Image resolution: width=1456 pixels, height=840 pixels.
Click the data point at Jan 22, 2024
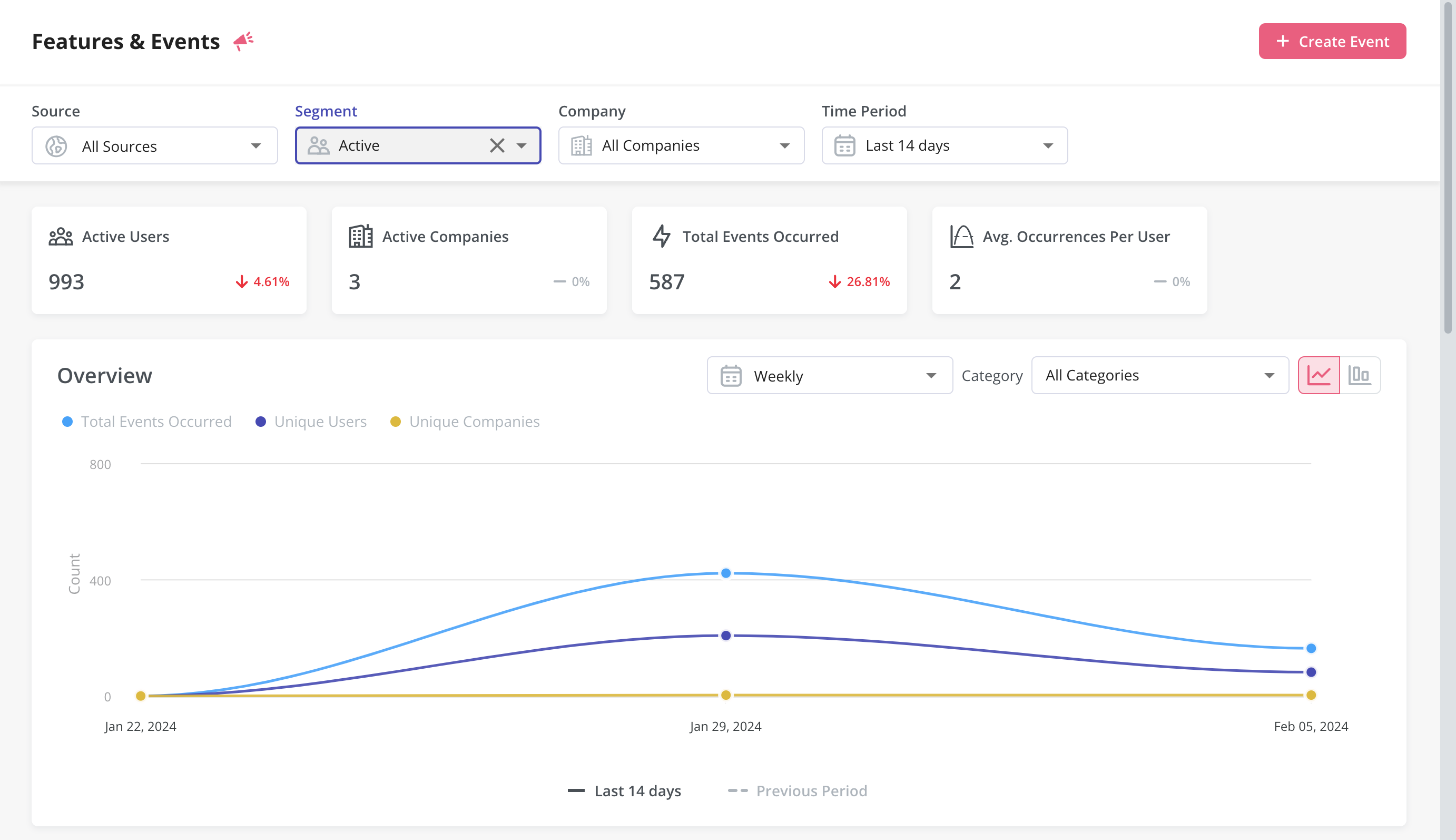pos(141,696)
